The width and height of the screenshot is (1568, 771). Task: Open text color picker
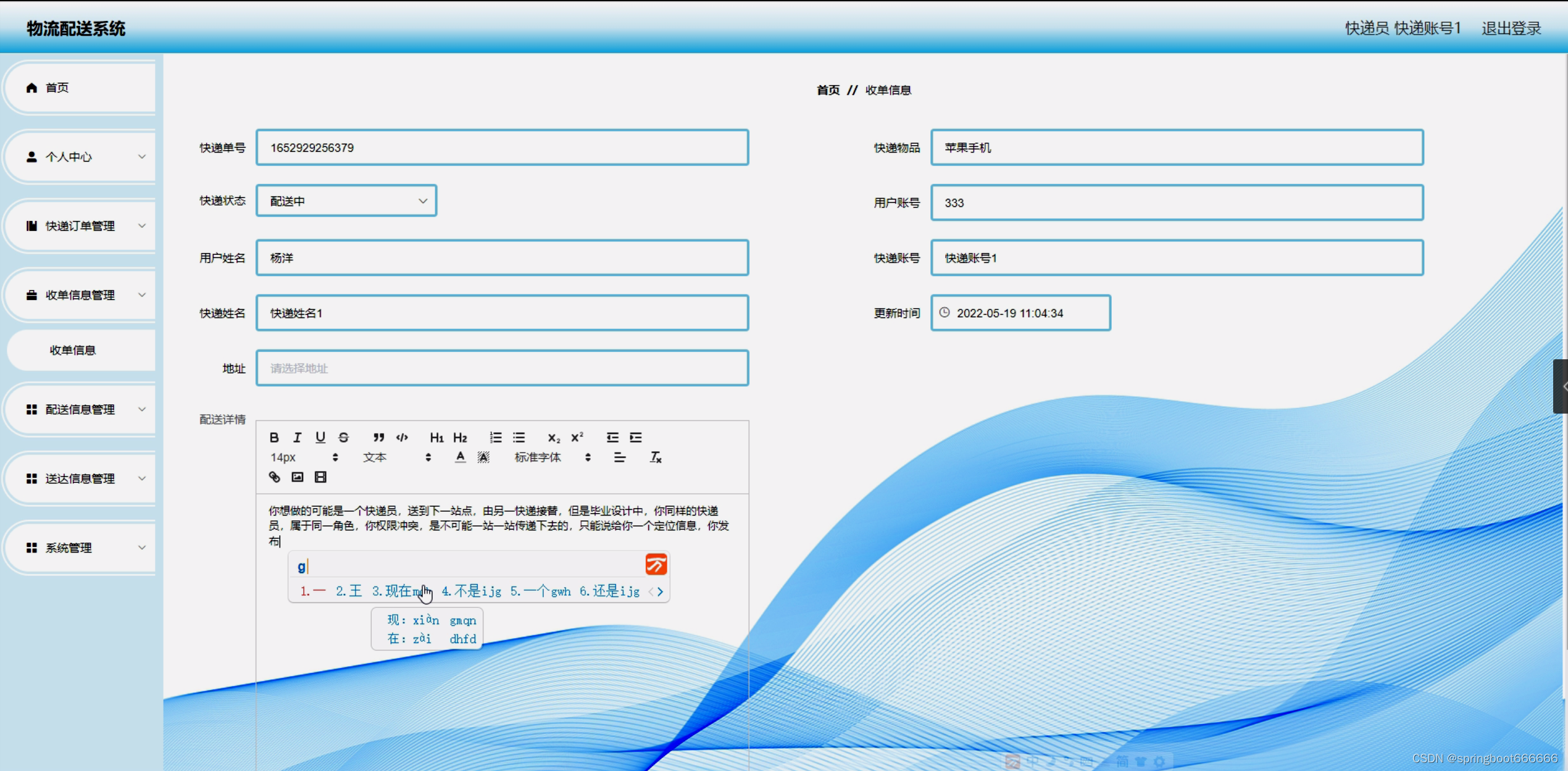click(x=460, y=457)
